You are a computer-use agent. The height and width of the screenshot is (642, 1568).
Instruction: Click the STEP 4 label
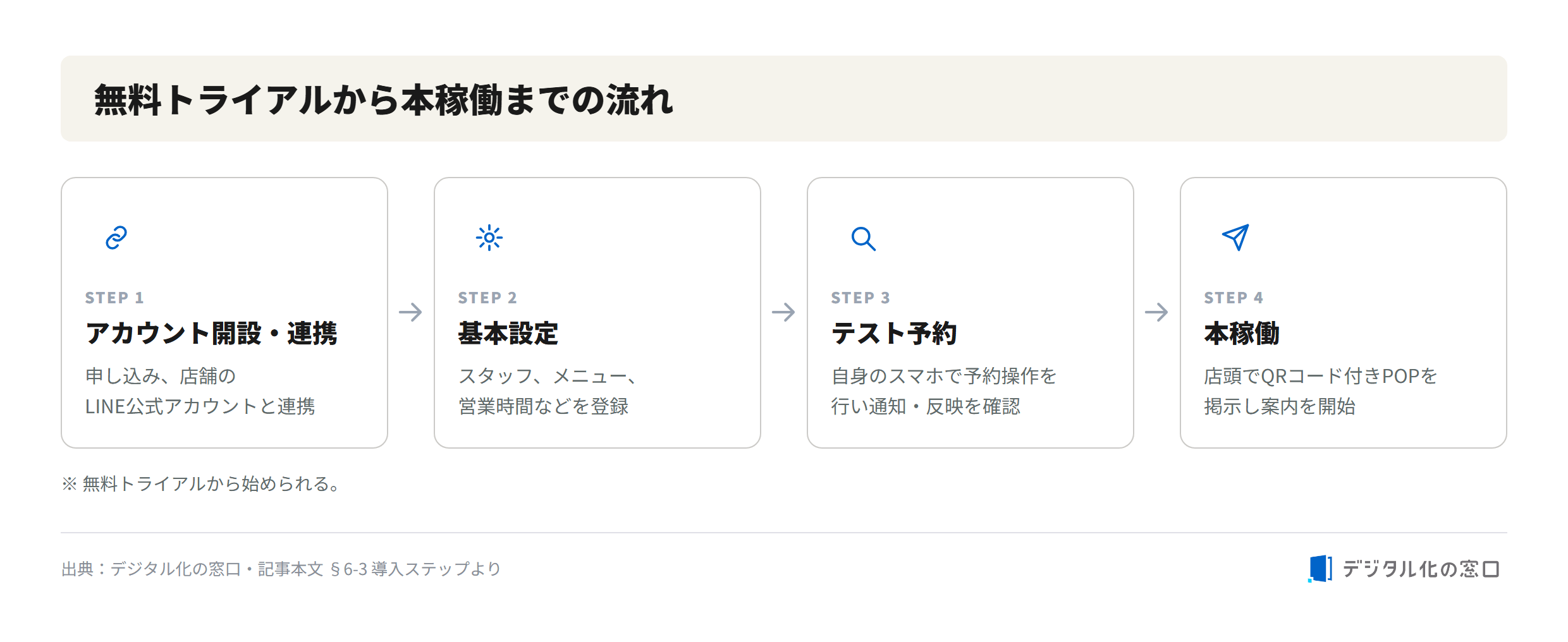[x=1234, y=298]
